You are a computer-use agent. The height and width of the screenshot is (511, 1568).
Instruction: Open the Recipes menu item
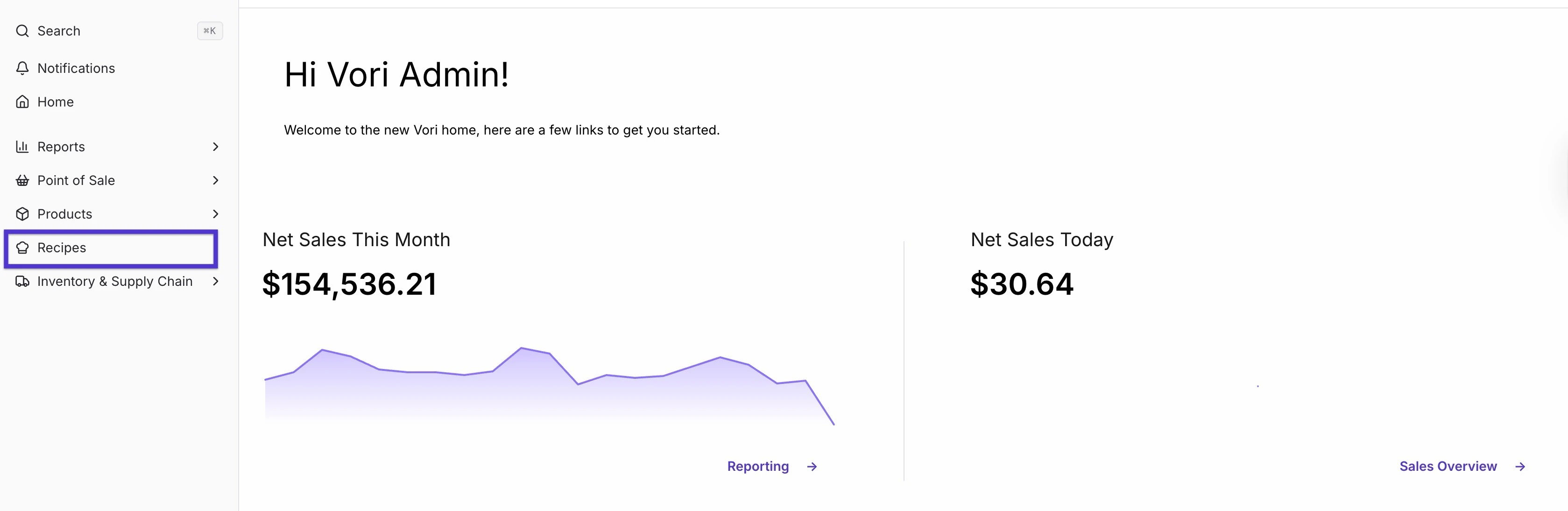62,248
